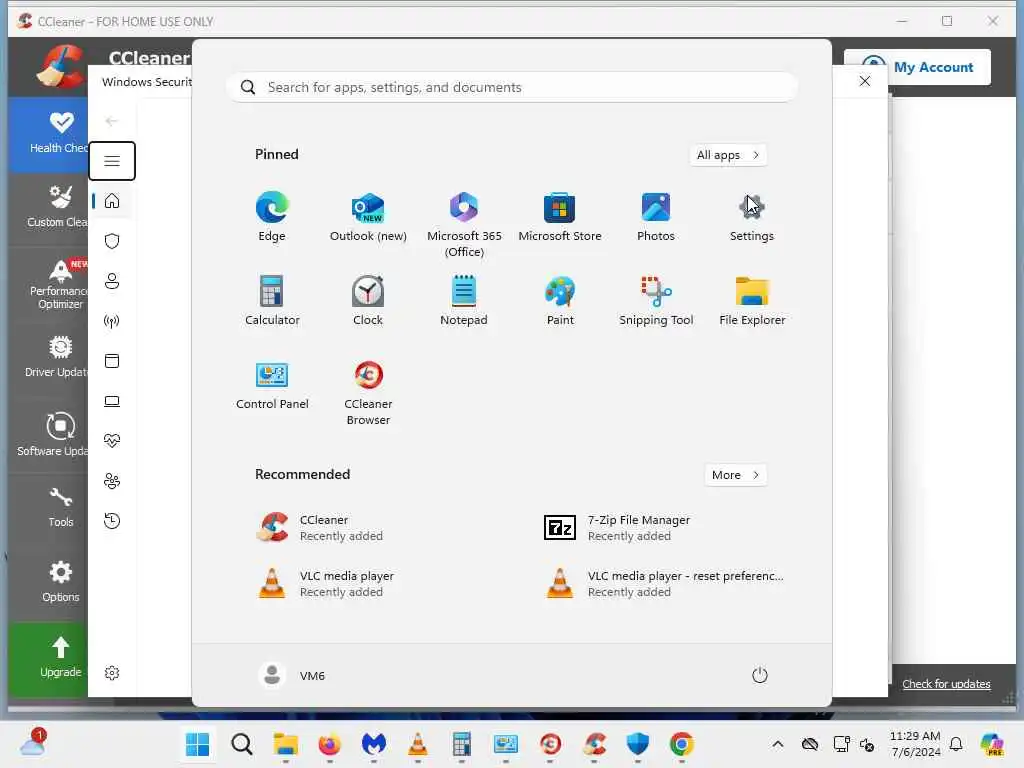Open Account protection in Windows Security
1024x768 pixels.
click(x=112, y=281)
